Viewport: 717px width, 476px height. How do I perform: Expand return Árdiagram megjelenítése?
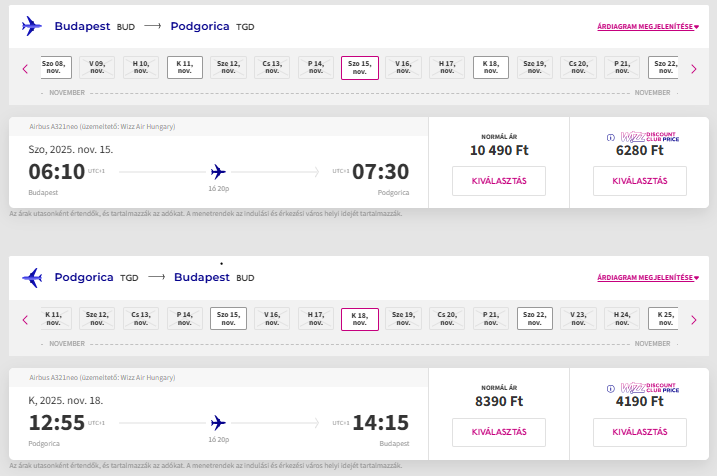coord(648,278)
